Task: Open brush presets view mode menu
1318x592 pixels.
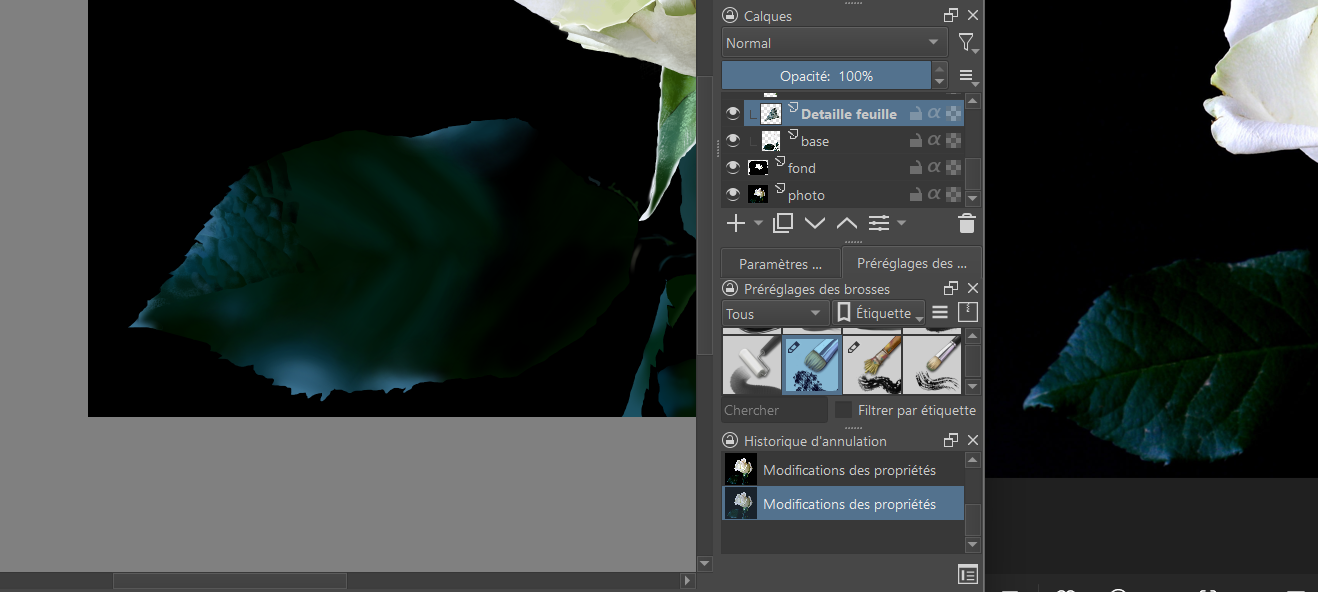Action: (x=940, y=313)
